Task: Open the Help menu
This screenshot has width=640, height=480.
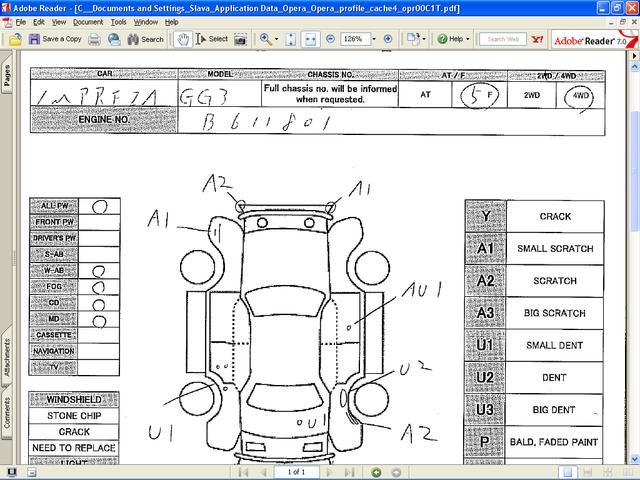Action: [x=172, y=22]
